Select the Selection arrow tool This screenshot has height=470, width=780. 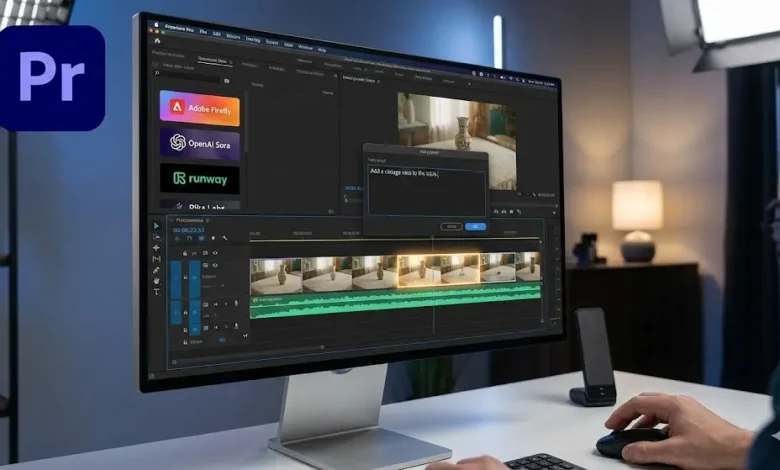[x=156, y=226]
